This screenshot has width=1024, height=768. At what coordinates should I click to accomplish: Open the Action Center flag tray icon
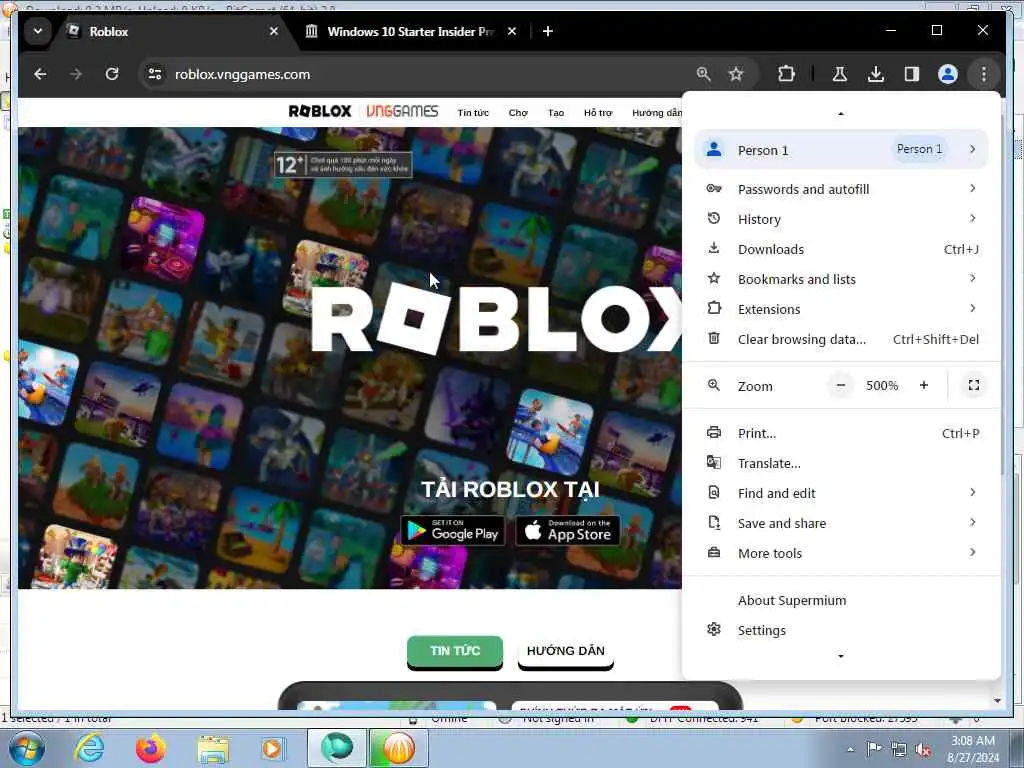874,748
